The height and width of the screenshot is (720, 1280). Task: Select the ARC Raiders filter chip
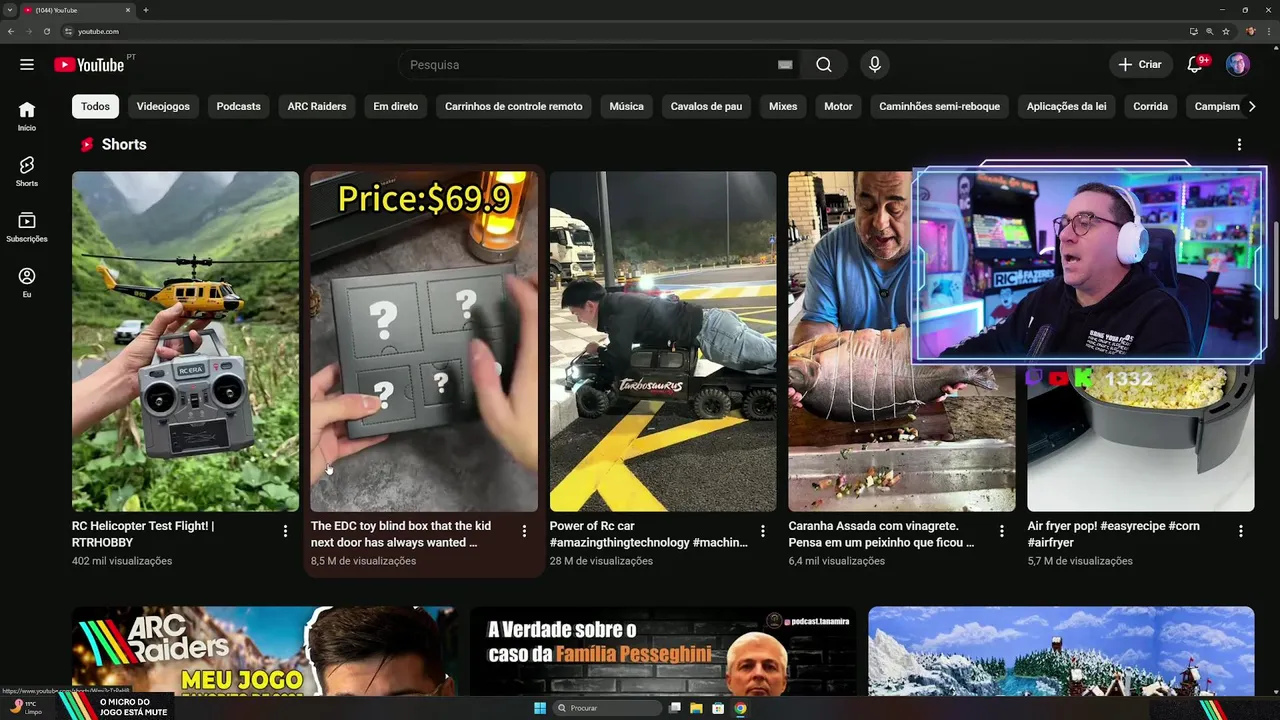coord(317,106)
